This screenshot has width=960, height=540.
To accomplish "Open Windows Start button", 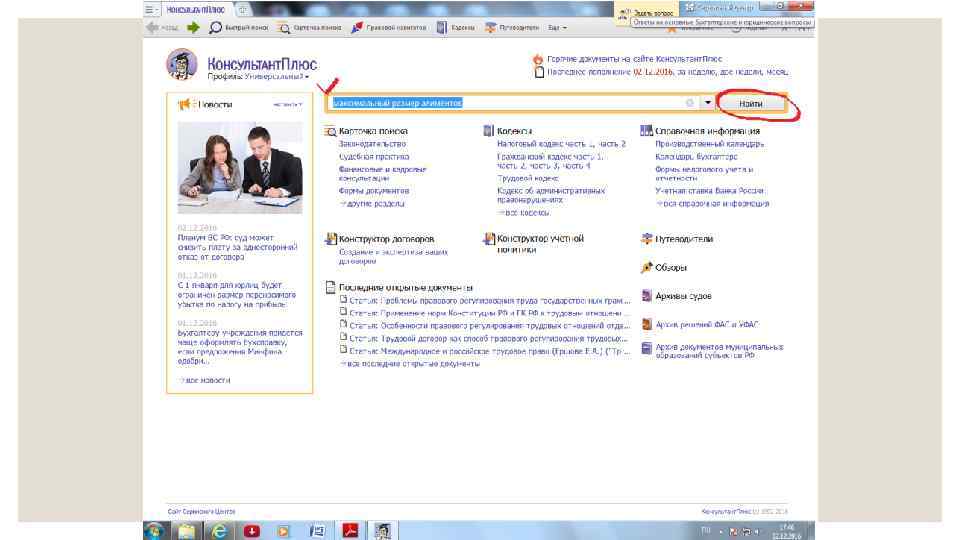I will 154,531.
